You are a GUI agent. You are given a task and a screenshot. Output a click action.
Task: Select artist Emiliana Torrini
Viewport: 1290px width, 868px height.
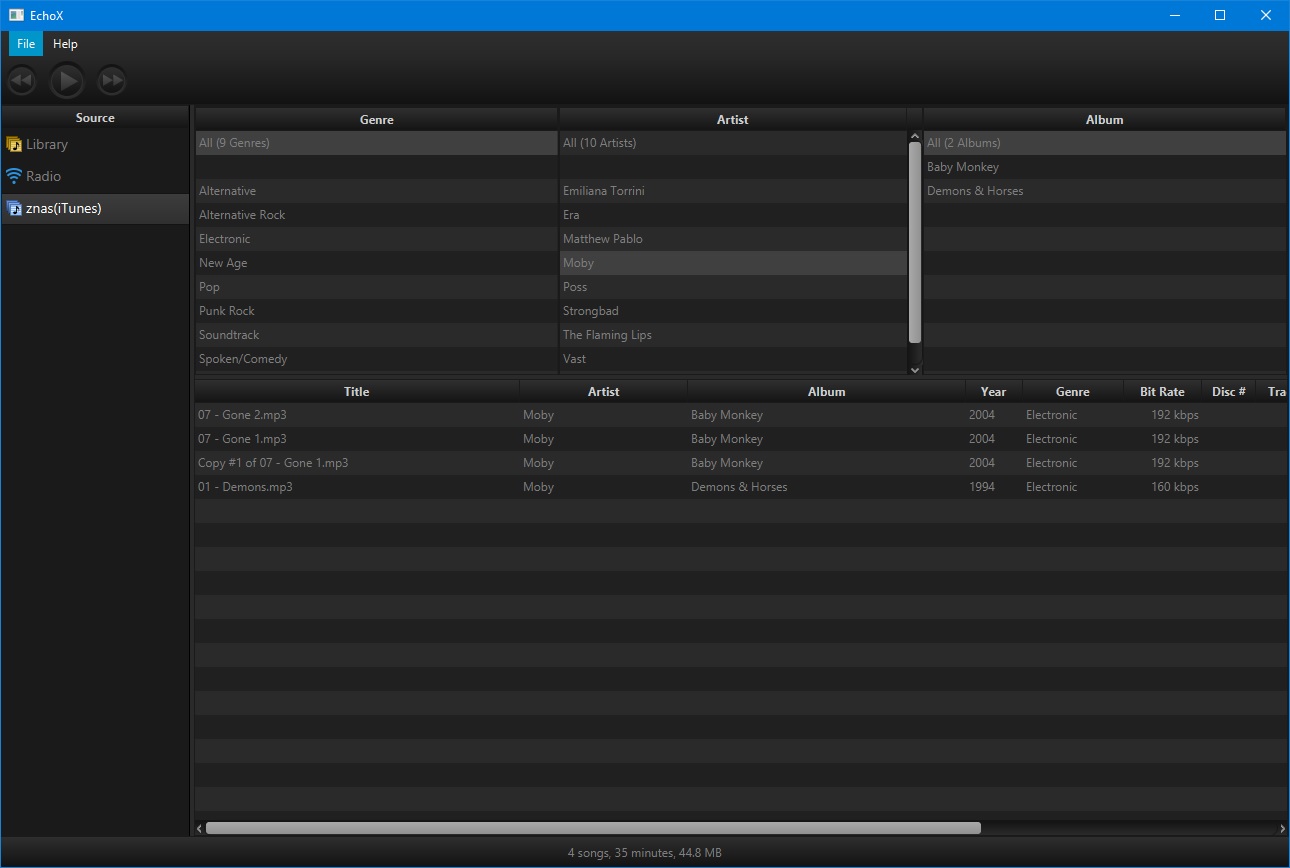[x=733, y=191]
